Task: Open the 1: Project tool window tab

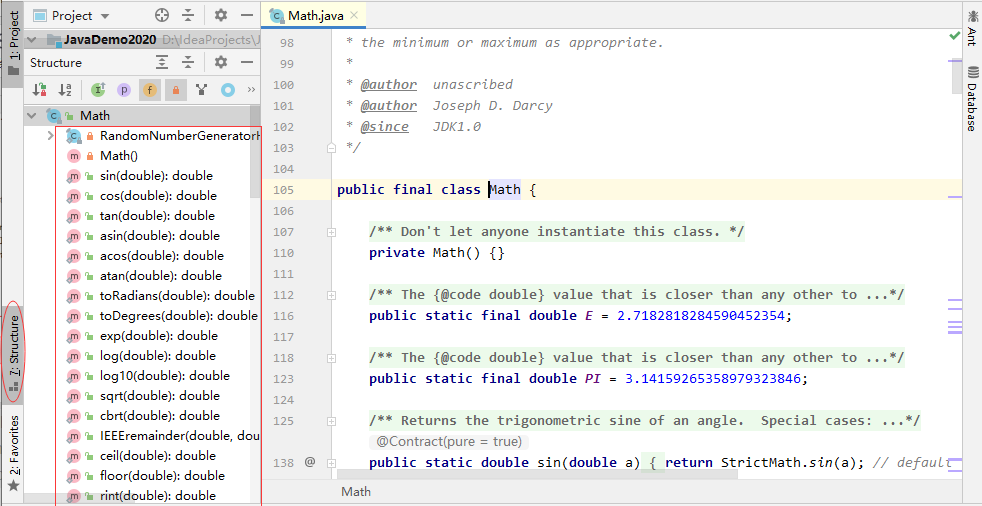Action: tap(13, 43)
